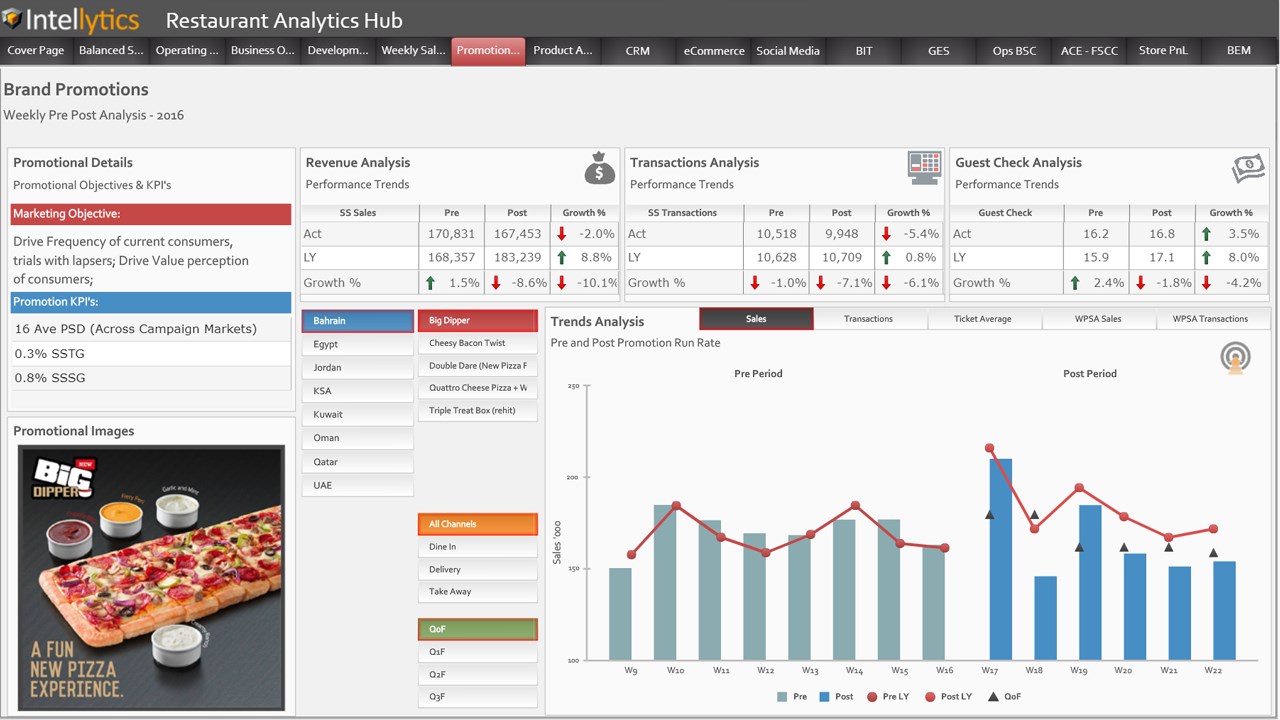Switch trends to Ticket Average
Viewport: 1280px width, 720px height.
pyautogui.click(x=983, y=319)
